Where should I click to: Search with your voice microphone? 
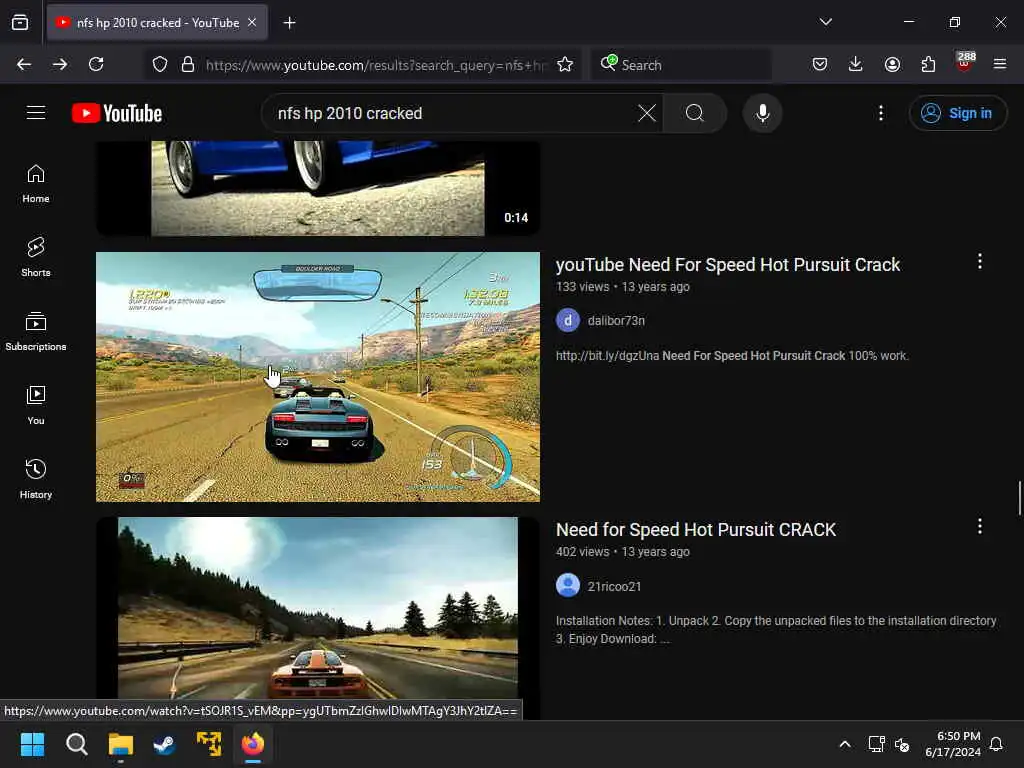[x=762, y=113]
